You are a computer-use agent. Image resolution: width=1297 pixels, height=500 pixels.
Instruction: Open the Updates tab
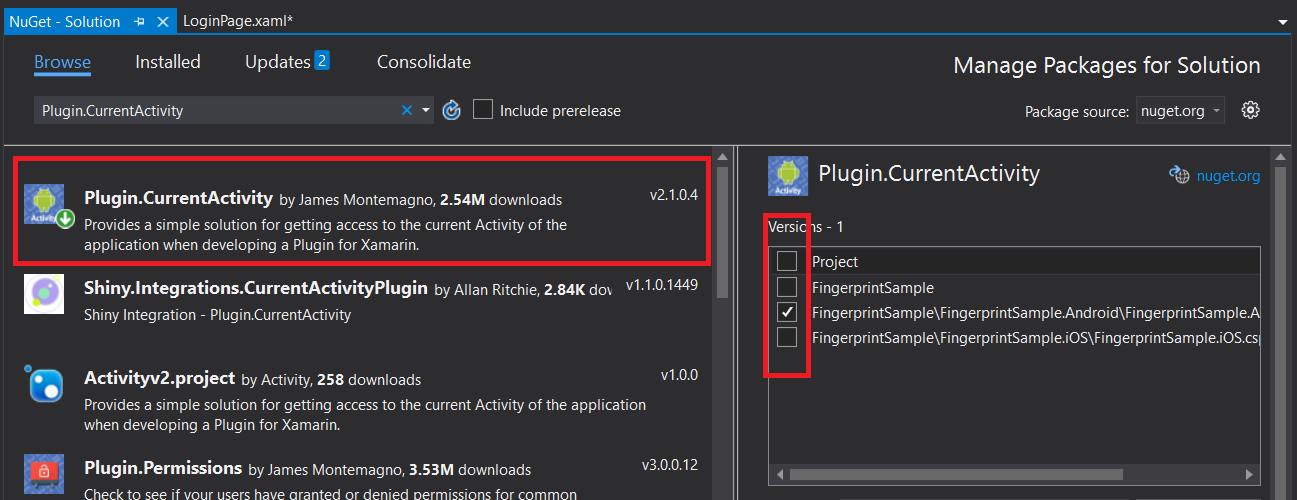pyautogui.click(x=287, y=62)
